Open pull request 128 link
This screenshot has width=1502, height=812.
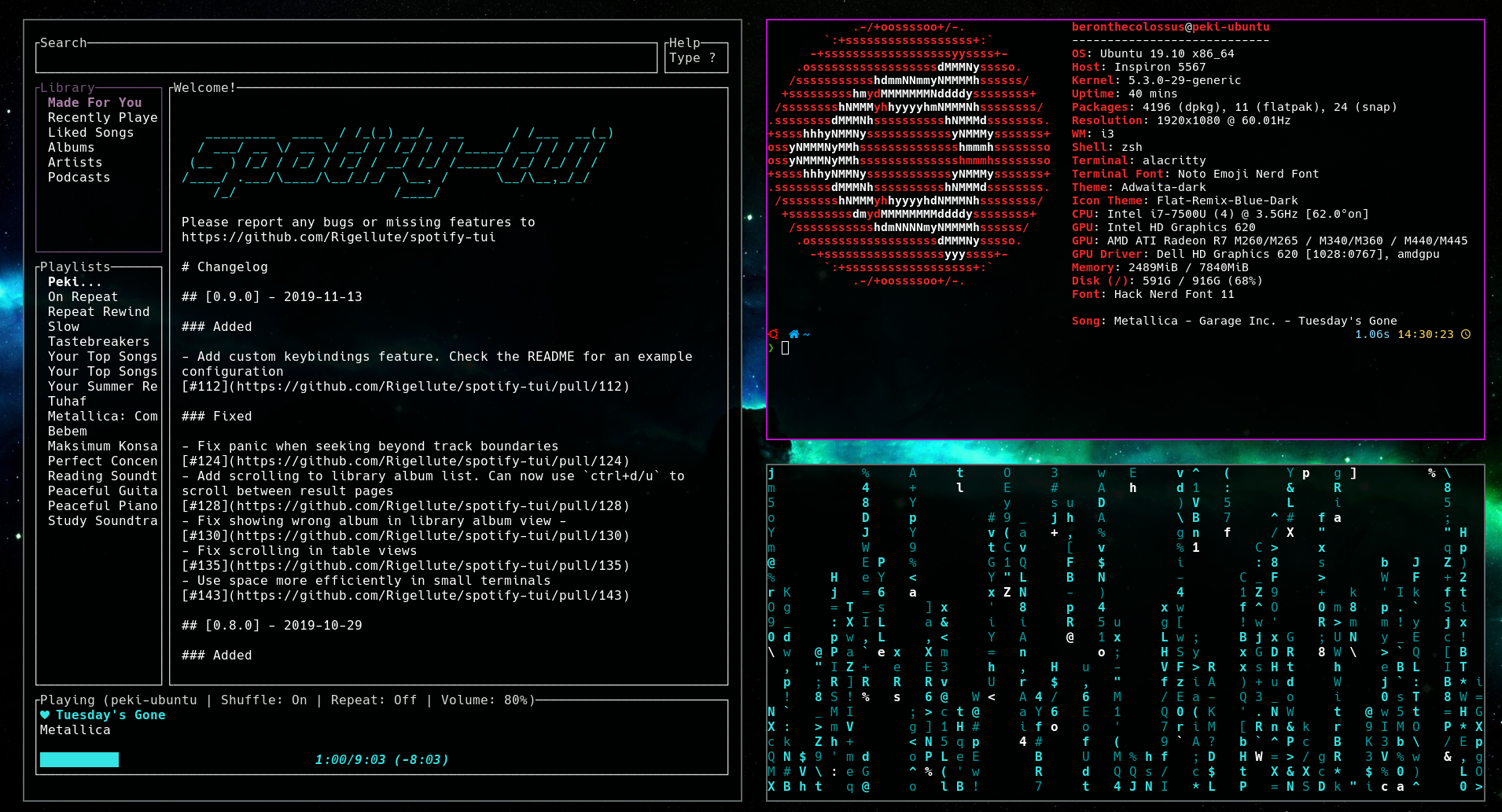click(x=406, y=506)
